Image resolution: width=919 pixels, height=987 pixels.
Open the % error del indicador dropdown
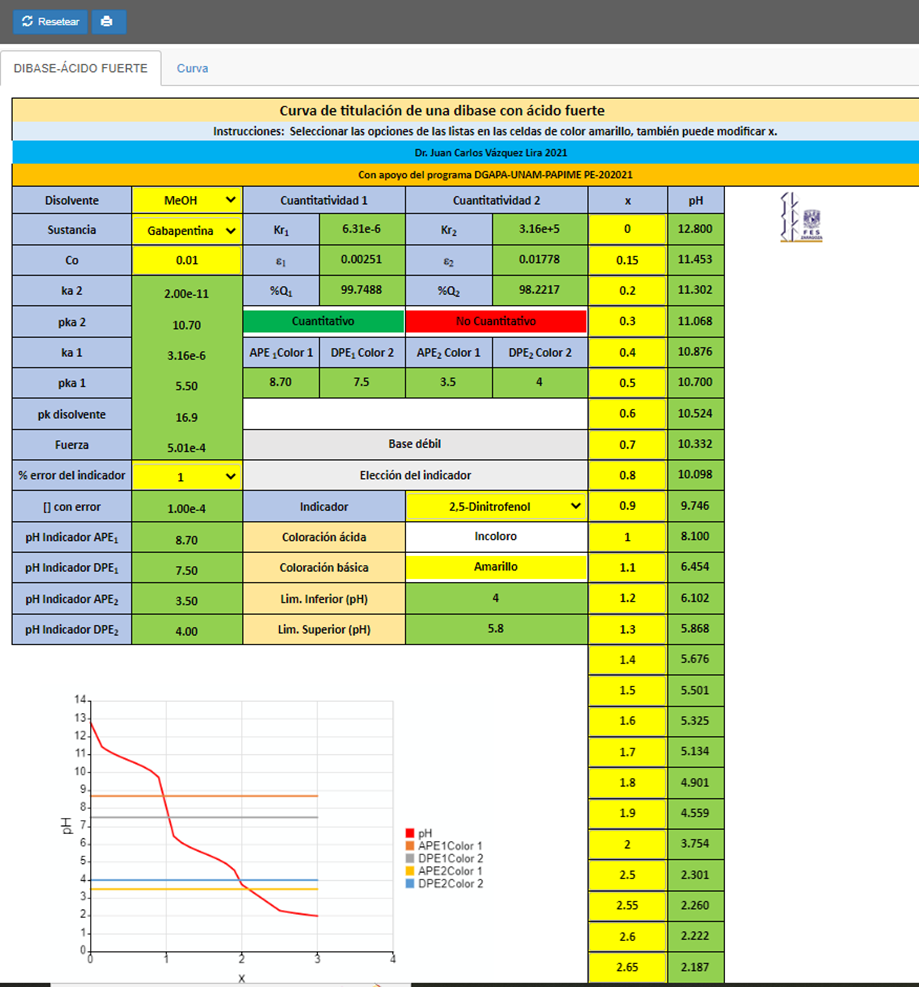187,477
